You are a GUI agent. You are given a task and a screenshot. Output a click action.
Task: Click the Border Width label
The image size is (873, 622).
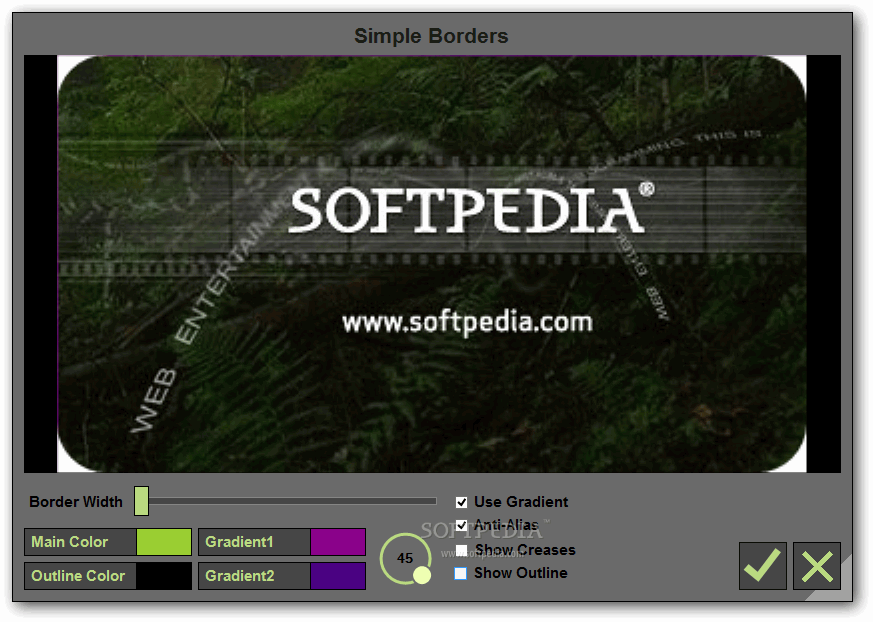[76, 502]
